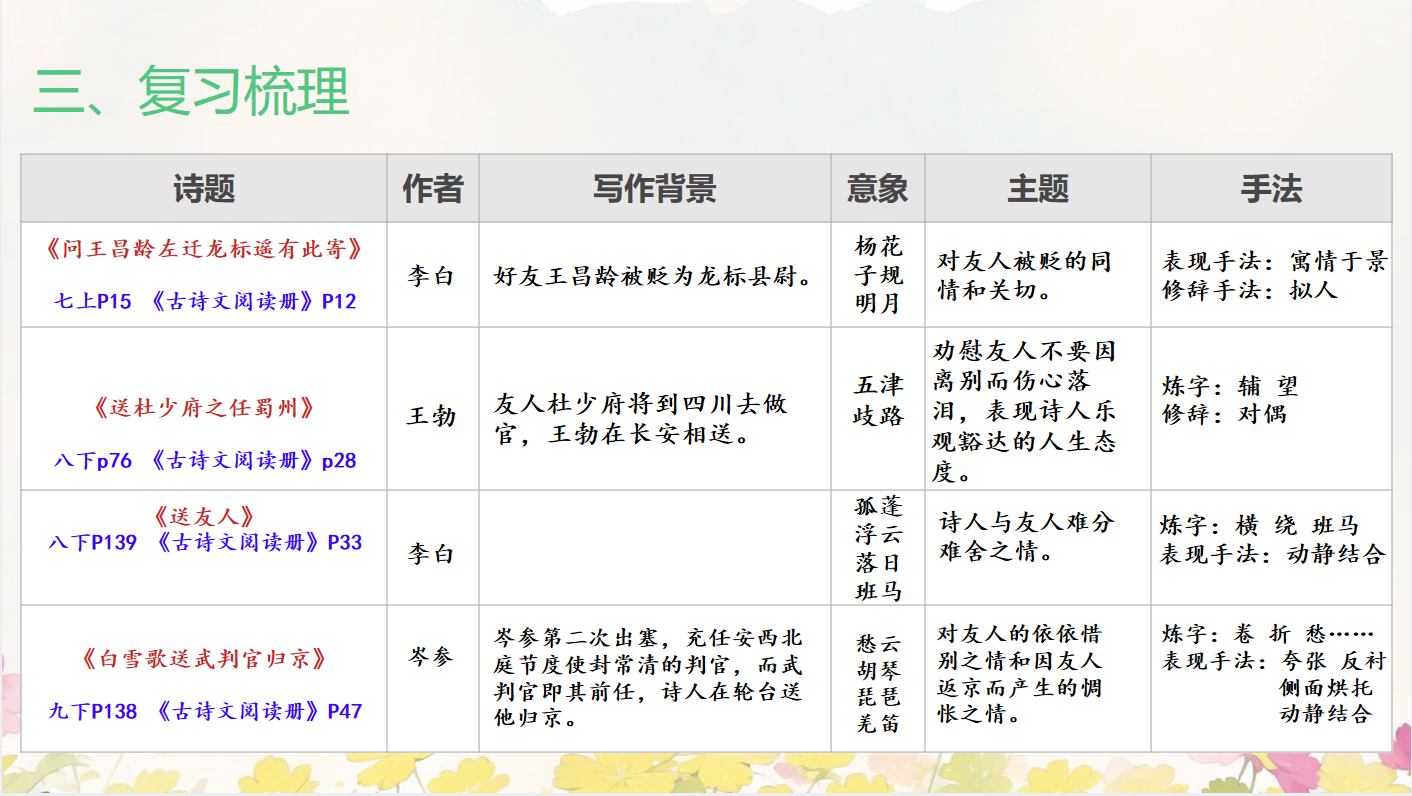Click the blue reference 九下P138 《古诗文阅读册》P47

coord(204,711)
